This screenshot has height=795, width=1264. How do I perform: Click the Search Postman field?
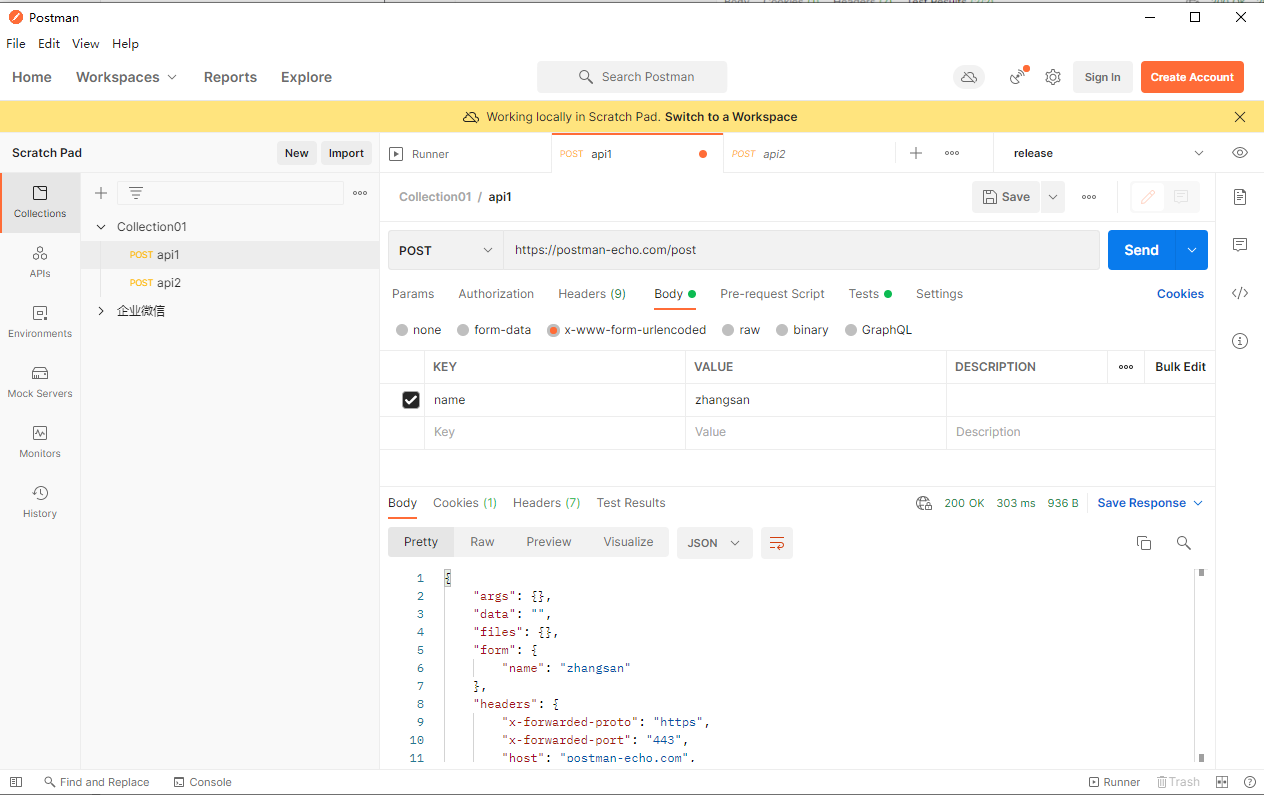632,77
